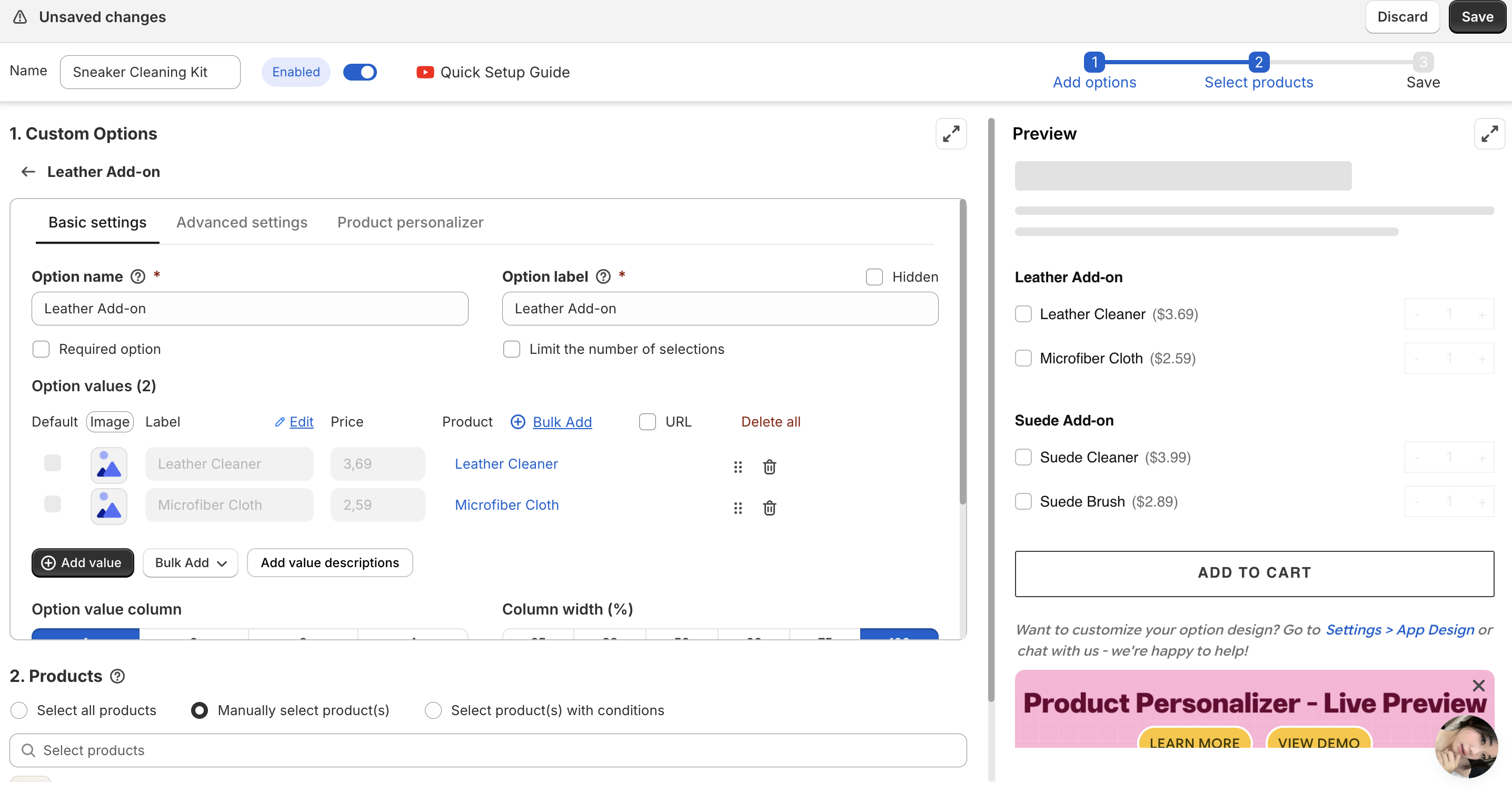
Task: Open the Product personalizer tab
Action: [x=410, y=223]
